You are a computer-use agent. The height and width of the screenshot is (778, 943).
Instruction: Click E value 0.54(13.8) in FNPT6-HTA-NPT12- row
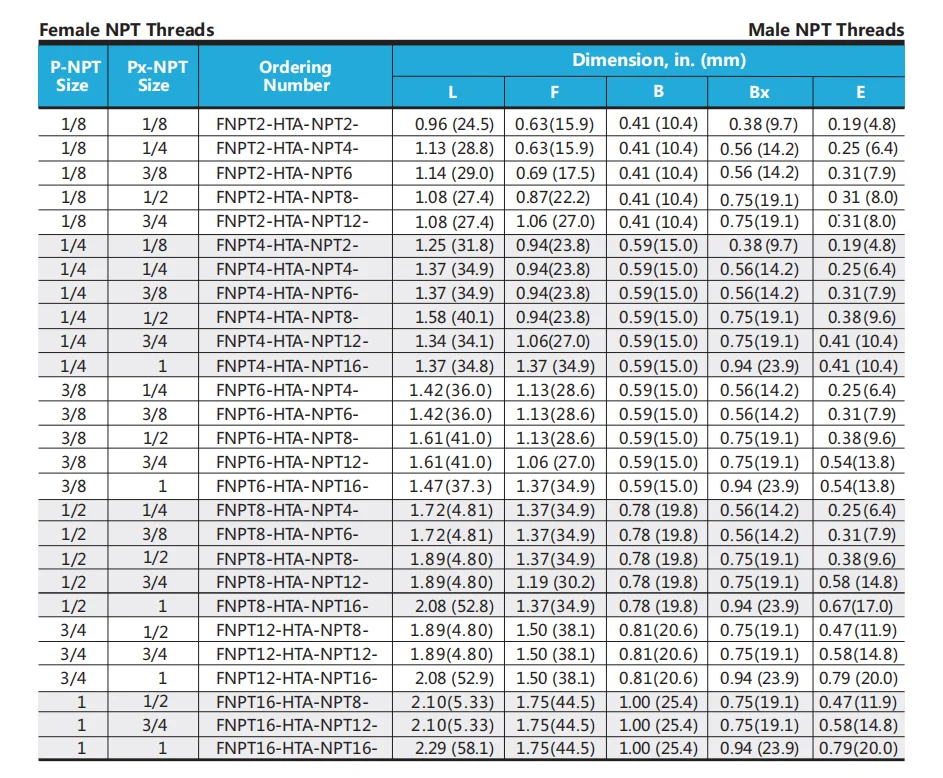coord(857,462)
